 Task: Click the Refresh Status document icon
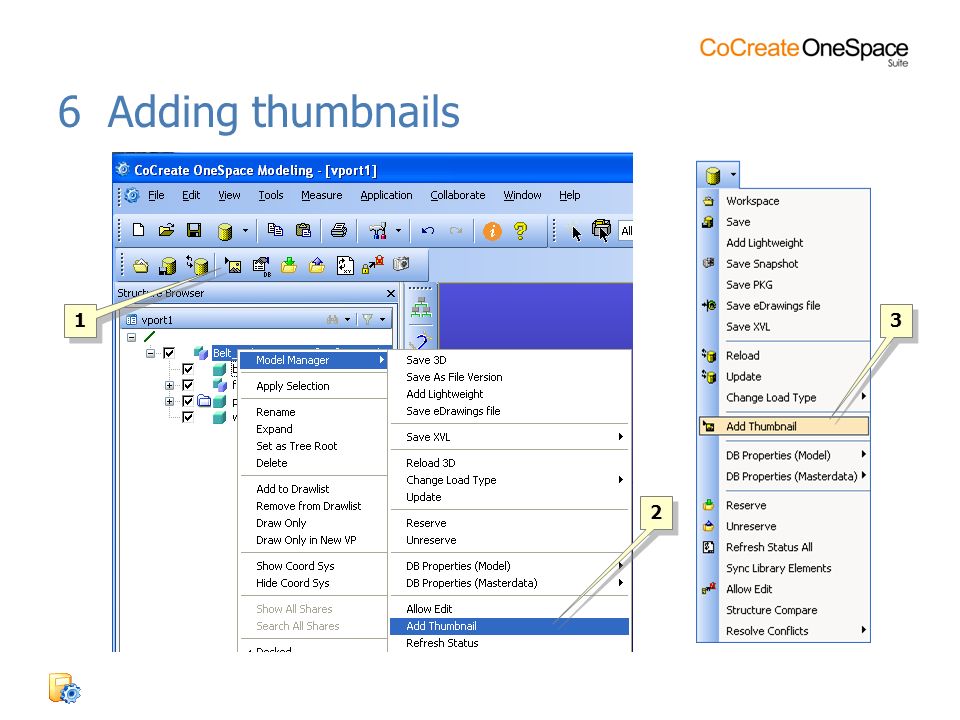pos(345,265)
